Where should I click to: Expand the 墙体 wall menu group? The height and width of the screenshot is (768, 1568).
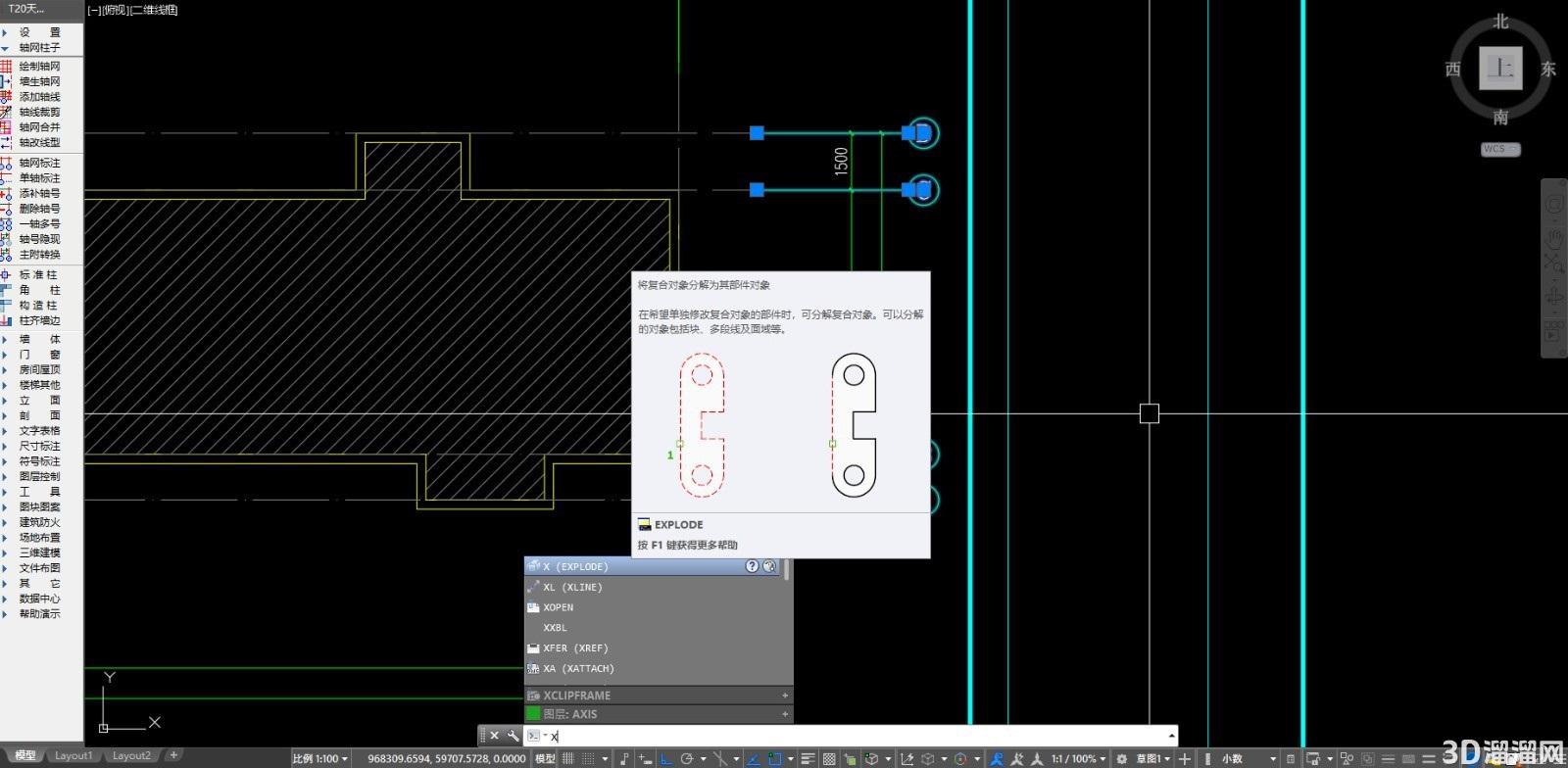39,339
